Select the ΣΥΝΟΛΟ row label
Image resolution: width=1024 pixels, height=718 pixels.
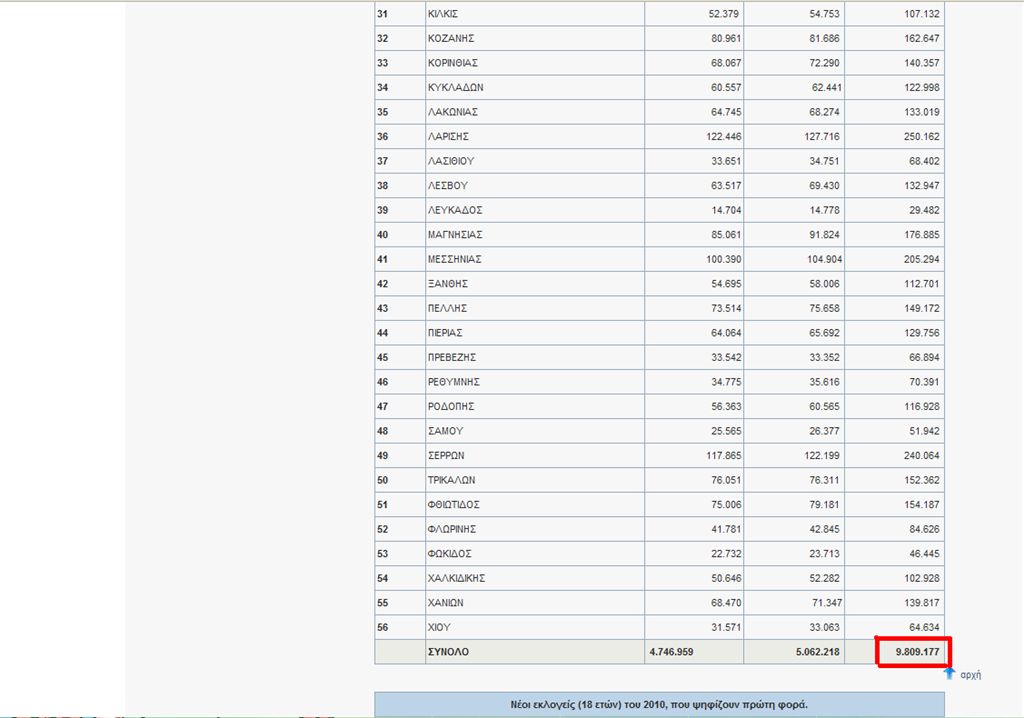450,652
